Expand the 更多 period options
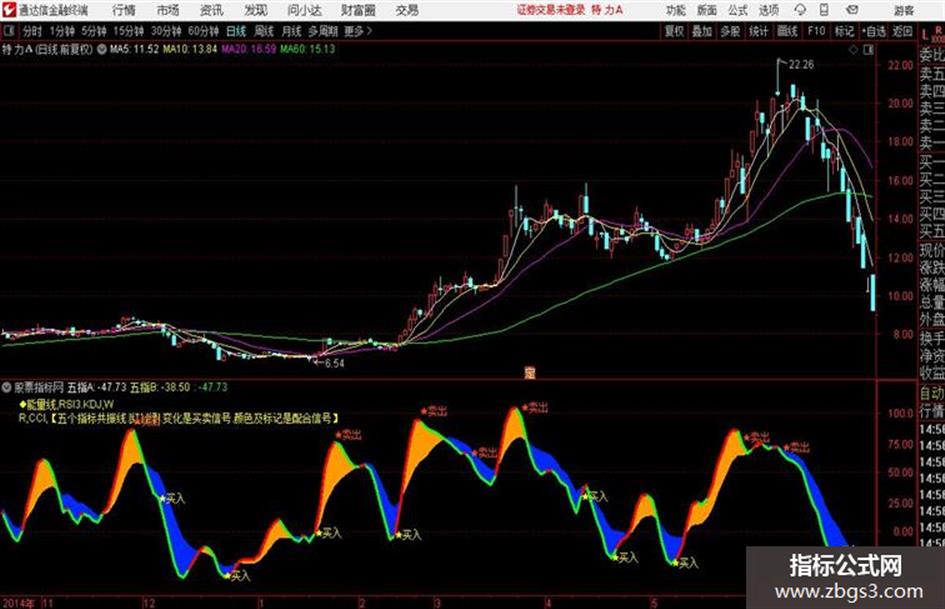Screen dimensions: 945x609 pyautogui.click(x=357, y=31)
